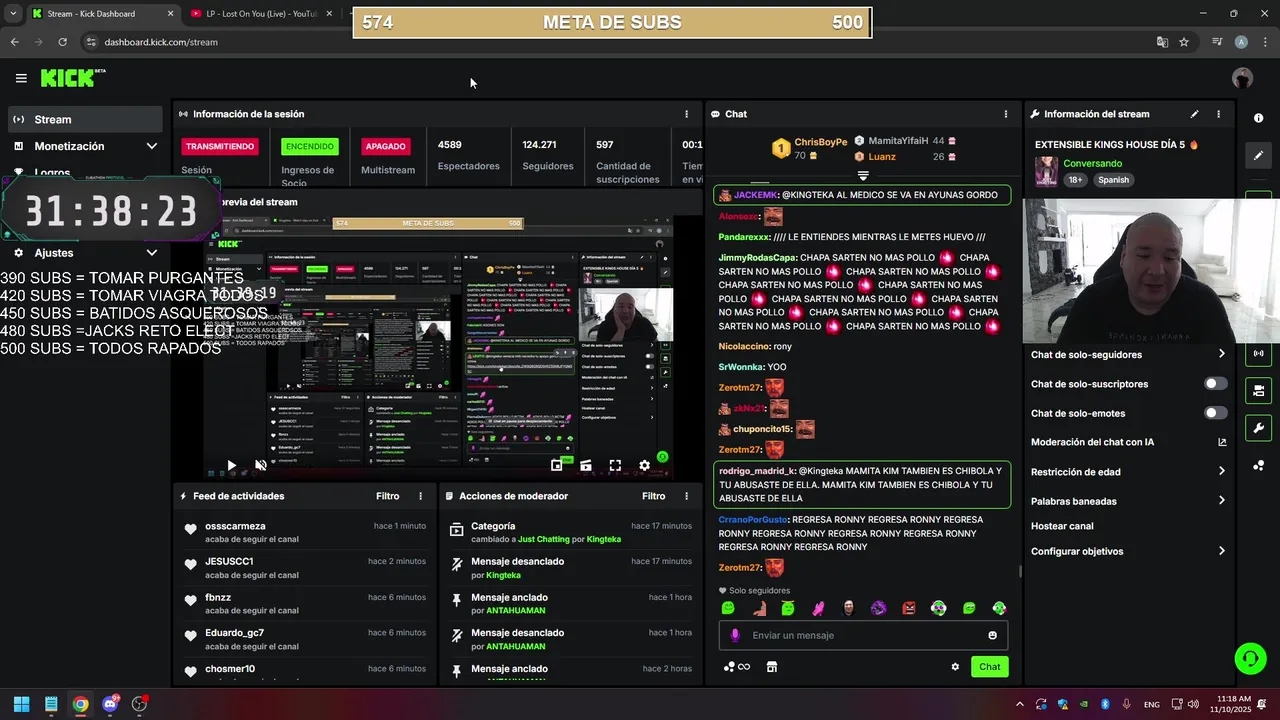
Task: Bookmark page with the star icon
Action: click(1184, 42)
